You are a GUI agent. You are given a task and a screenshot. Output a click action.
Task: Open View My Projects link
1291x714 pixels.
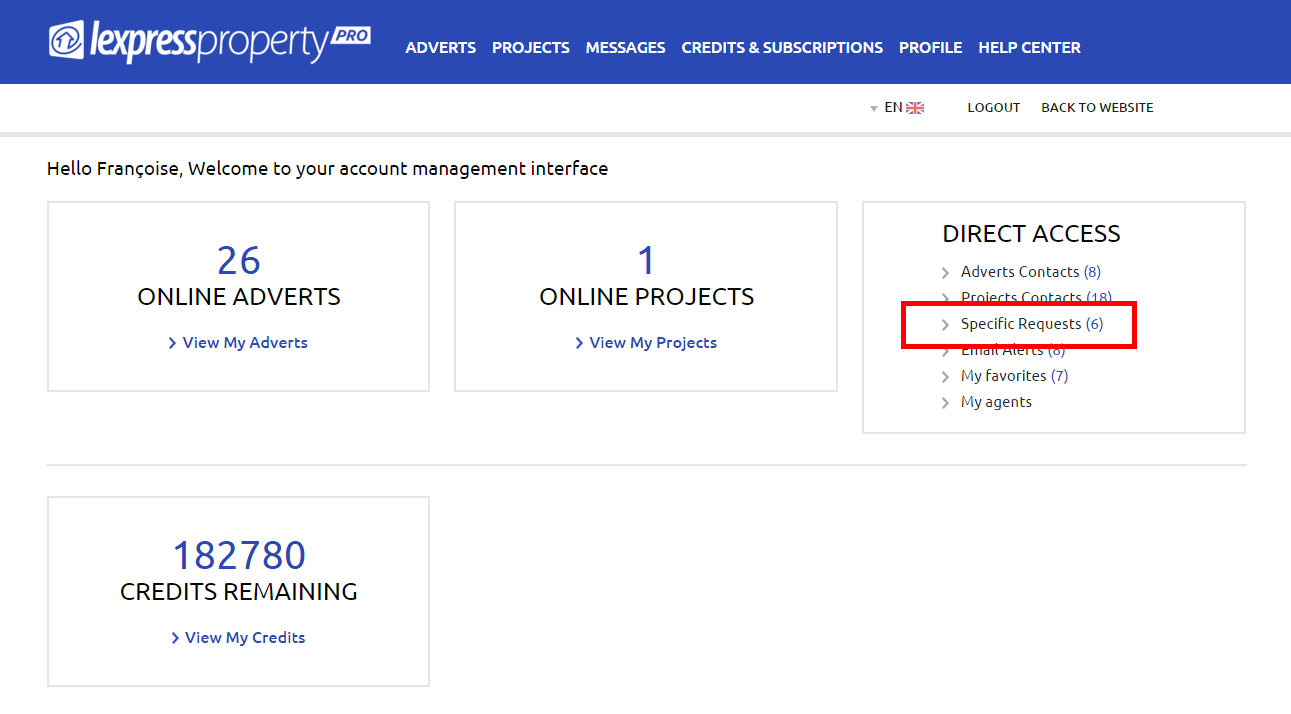(x=646, y=342)
